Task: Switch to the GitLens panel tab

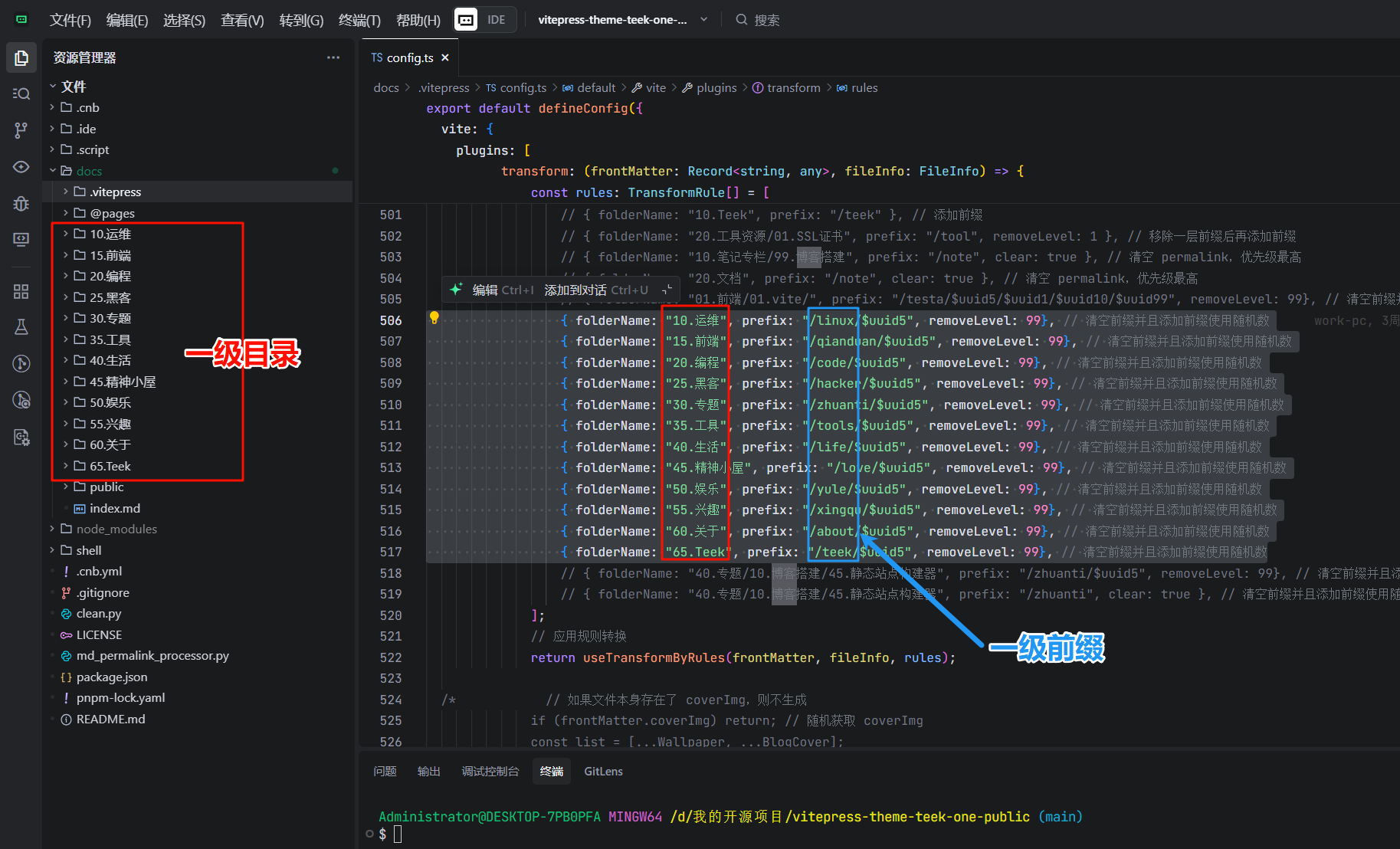Action: (603, 772)
